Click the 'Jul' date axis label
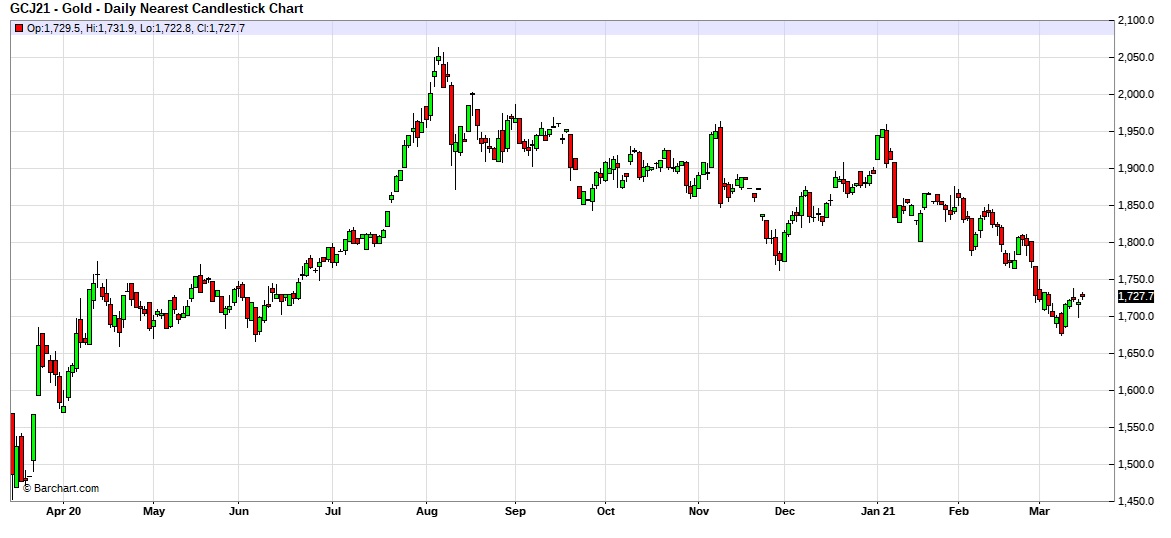 tap(333, 512)
